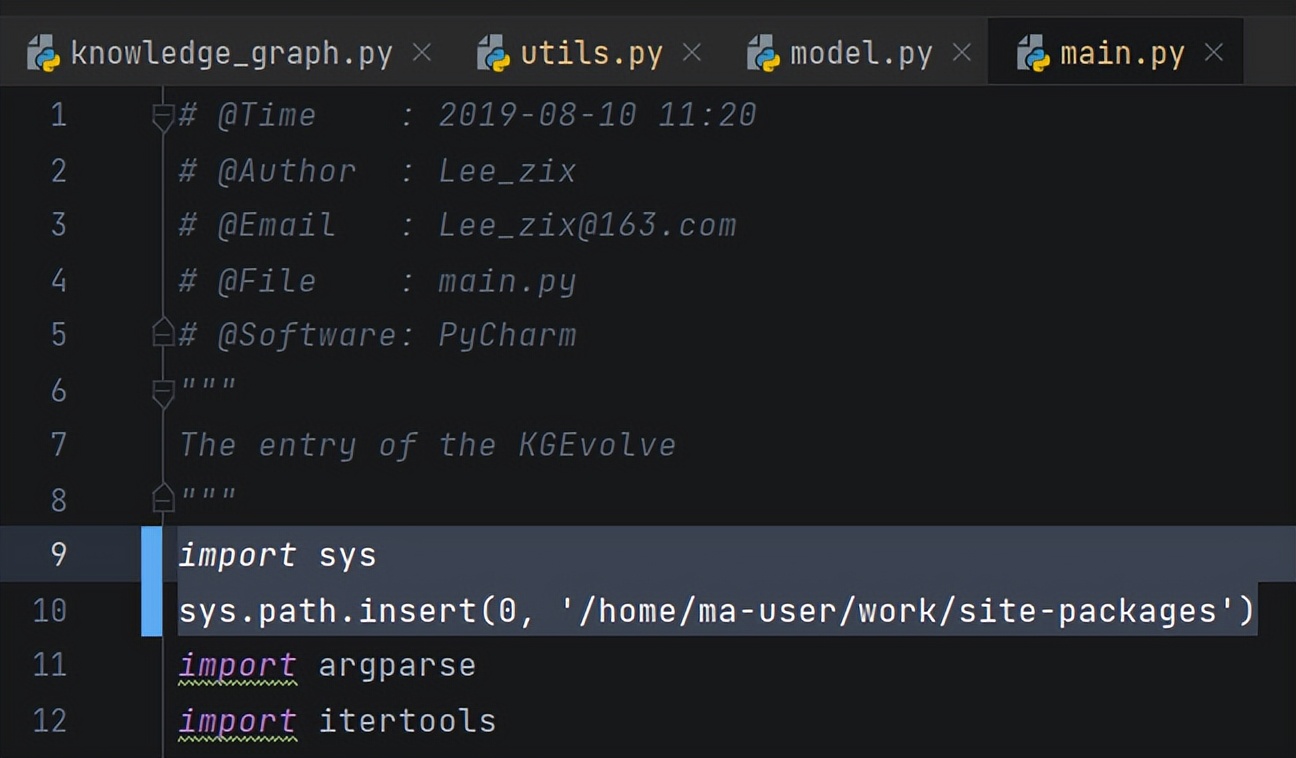The height and width of the screenshot is (758, 1296).
Task: Click the email 'Lee_zix@163.com' text
Action: (x=587, y=225)
